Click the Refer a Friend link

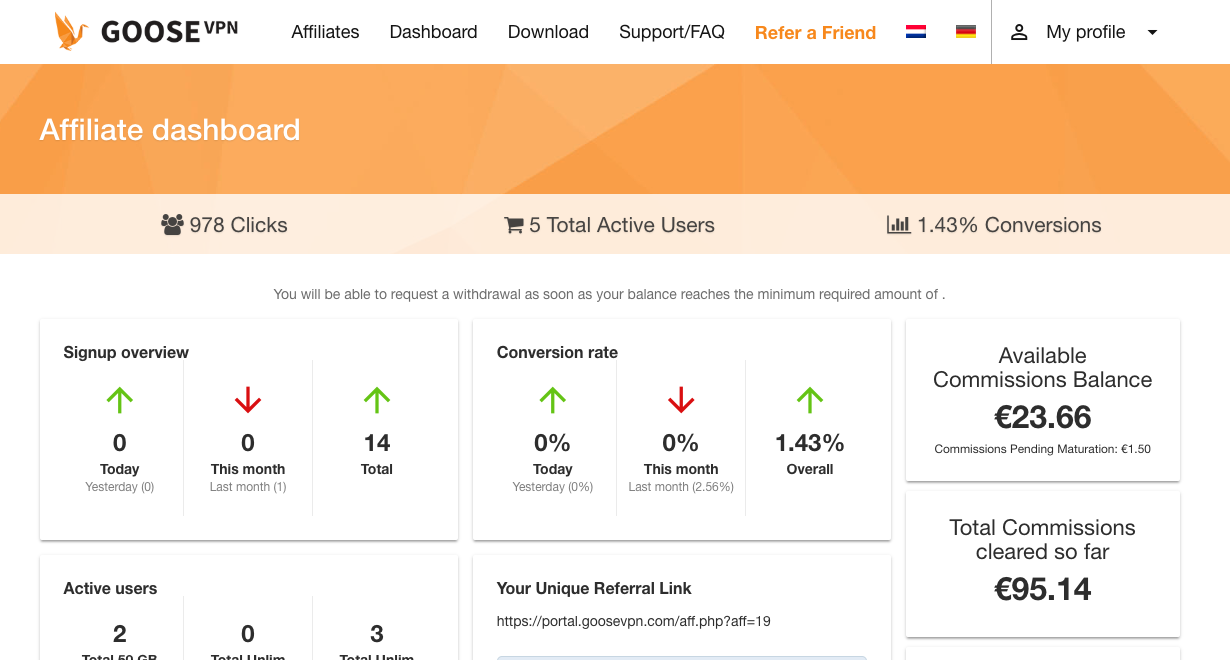pyautogui.click(x=815, y=32)
